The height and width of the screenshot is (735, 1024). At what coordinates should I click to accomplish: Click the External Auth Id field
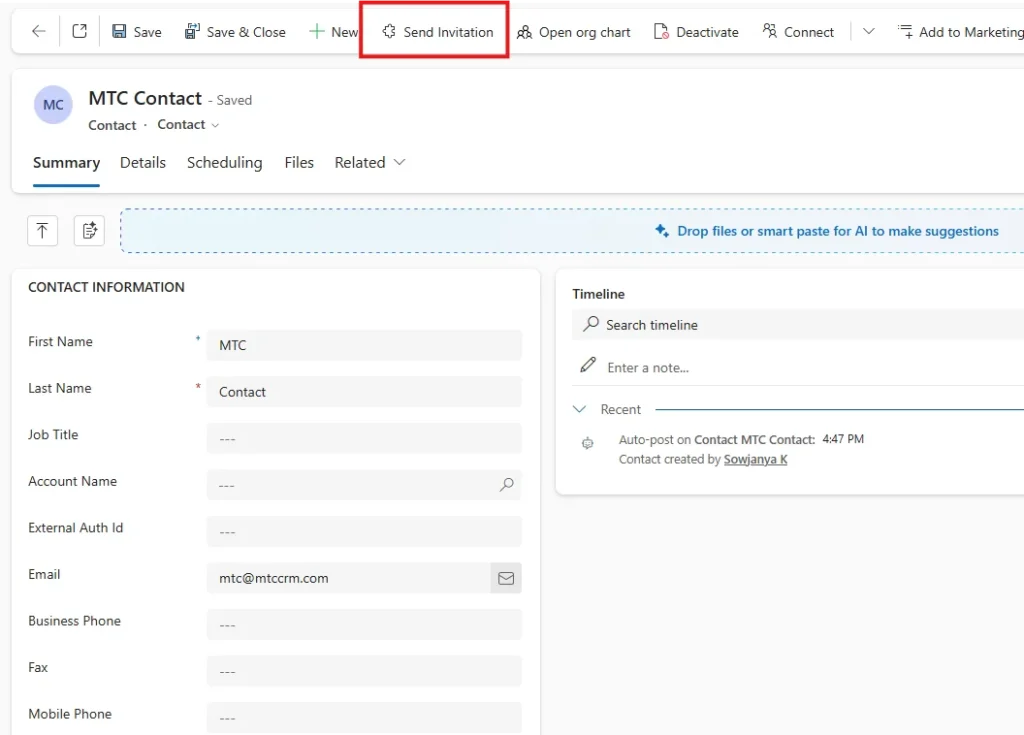(364, 532)
